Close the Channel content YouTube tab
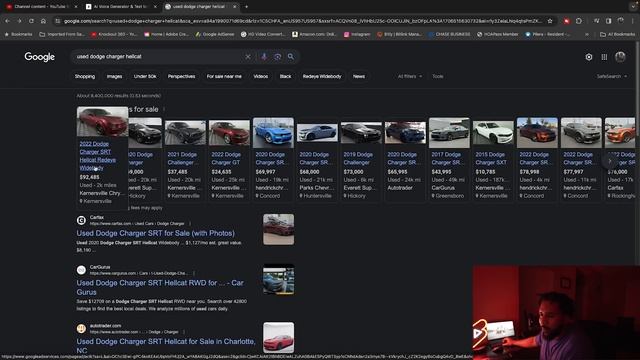This screenshot has width=640, height=360. (76, 7)
